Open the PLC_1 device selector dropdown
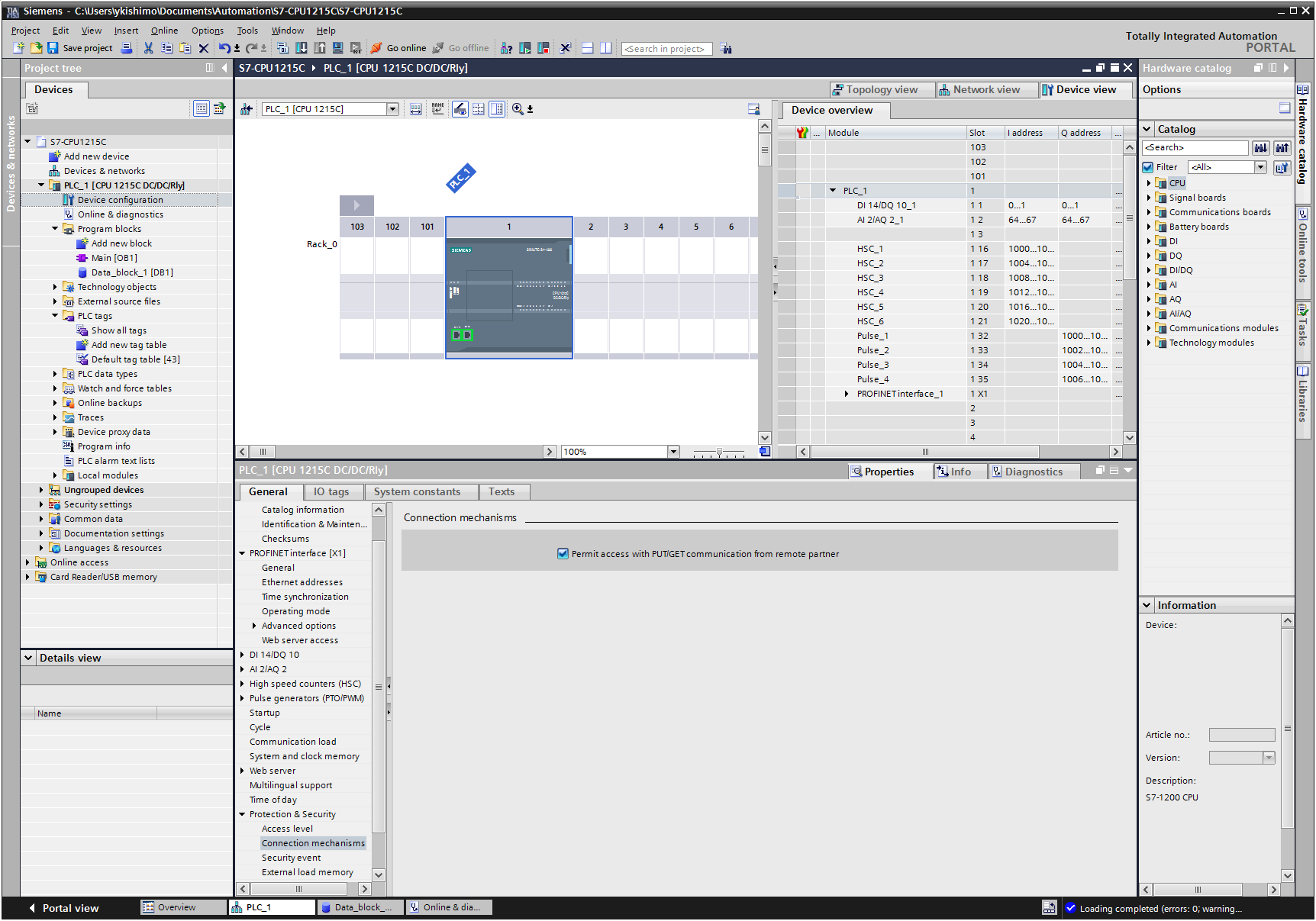 (392, 109)
